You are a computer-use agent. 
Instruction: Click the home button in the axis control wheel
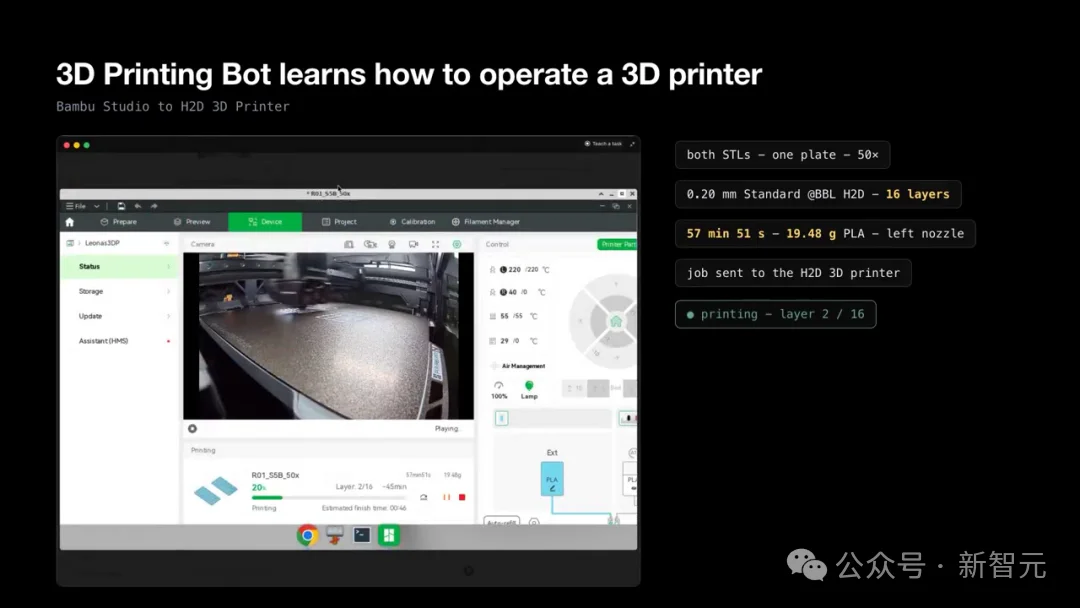(x=616, y=322)
